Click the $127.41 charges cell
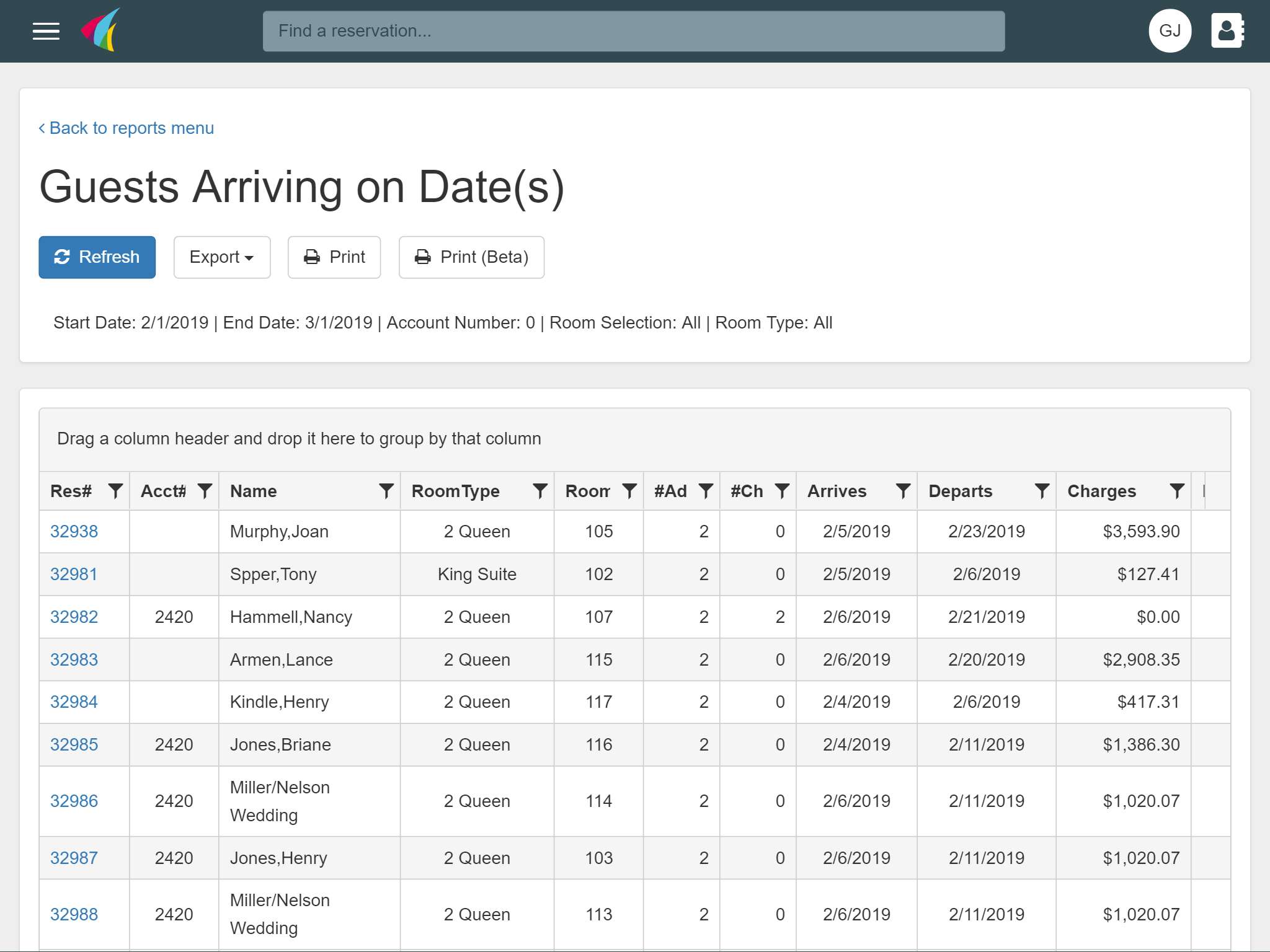Image resolution: width=1270 pixels, height=952 pixels. point(1123,574)
